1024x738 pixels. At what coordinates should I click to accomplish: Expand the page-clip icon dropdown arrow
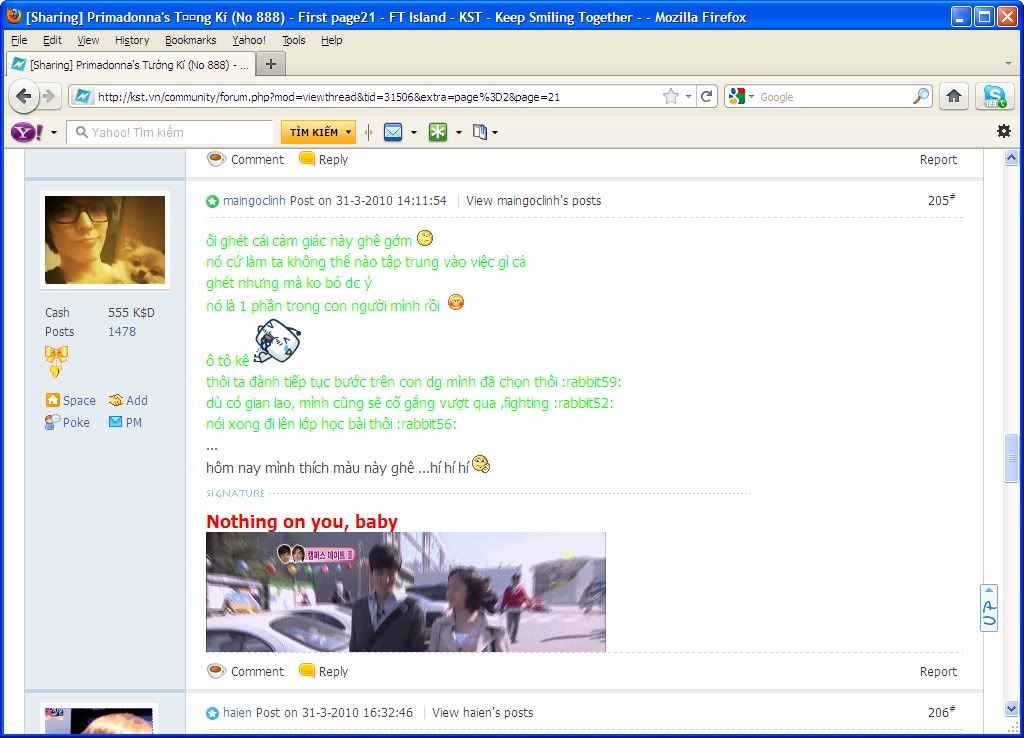click(x=495, y=133)
